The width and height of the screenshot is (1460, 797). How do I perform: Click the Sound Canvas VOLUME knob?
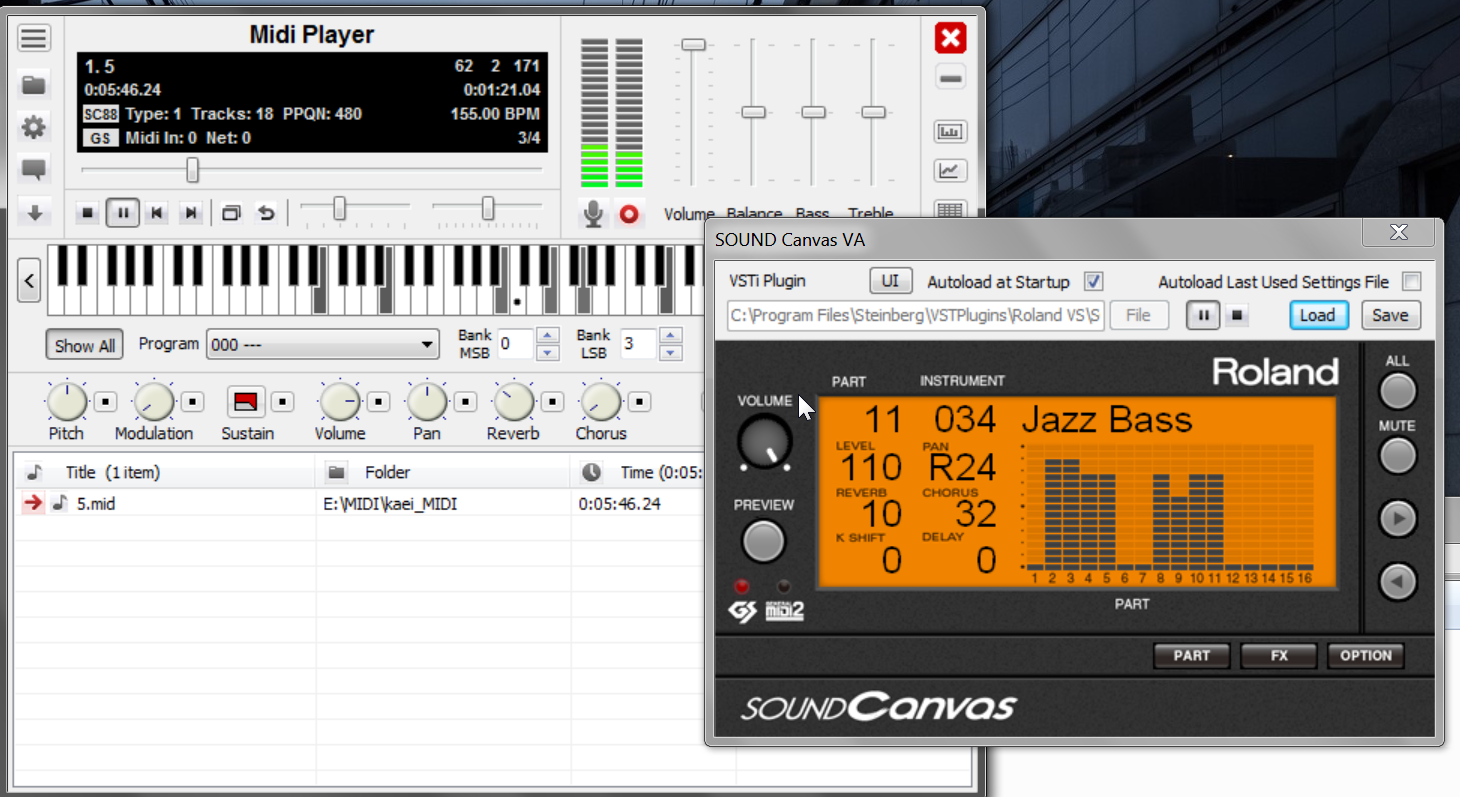[766, 440]
